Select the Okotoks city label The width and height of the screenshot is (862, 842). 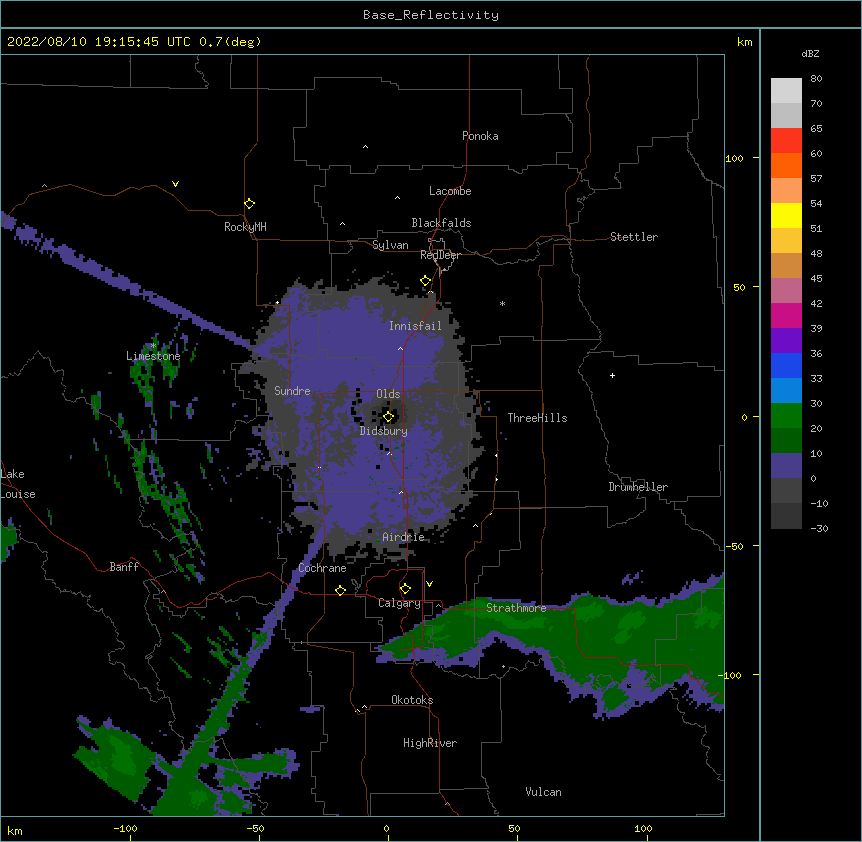point(412,700)
